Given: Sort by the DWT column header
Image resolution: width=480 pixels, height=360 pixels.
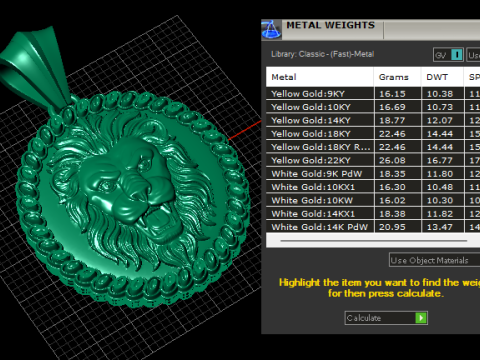Looking at the screenshot, I should point(442,77).
